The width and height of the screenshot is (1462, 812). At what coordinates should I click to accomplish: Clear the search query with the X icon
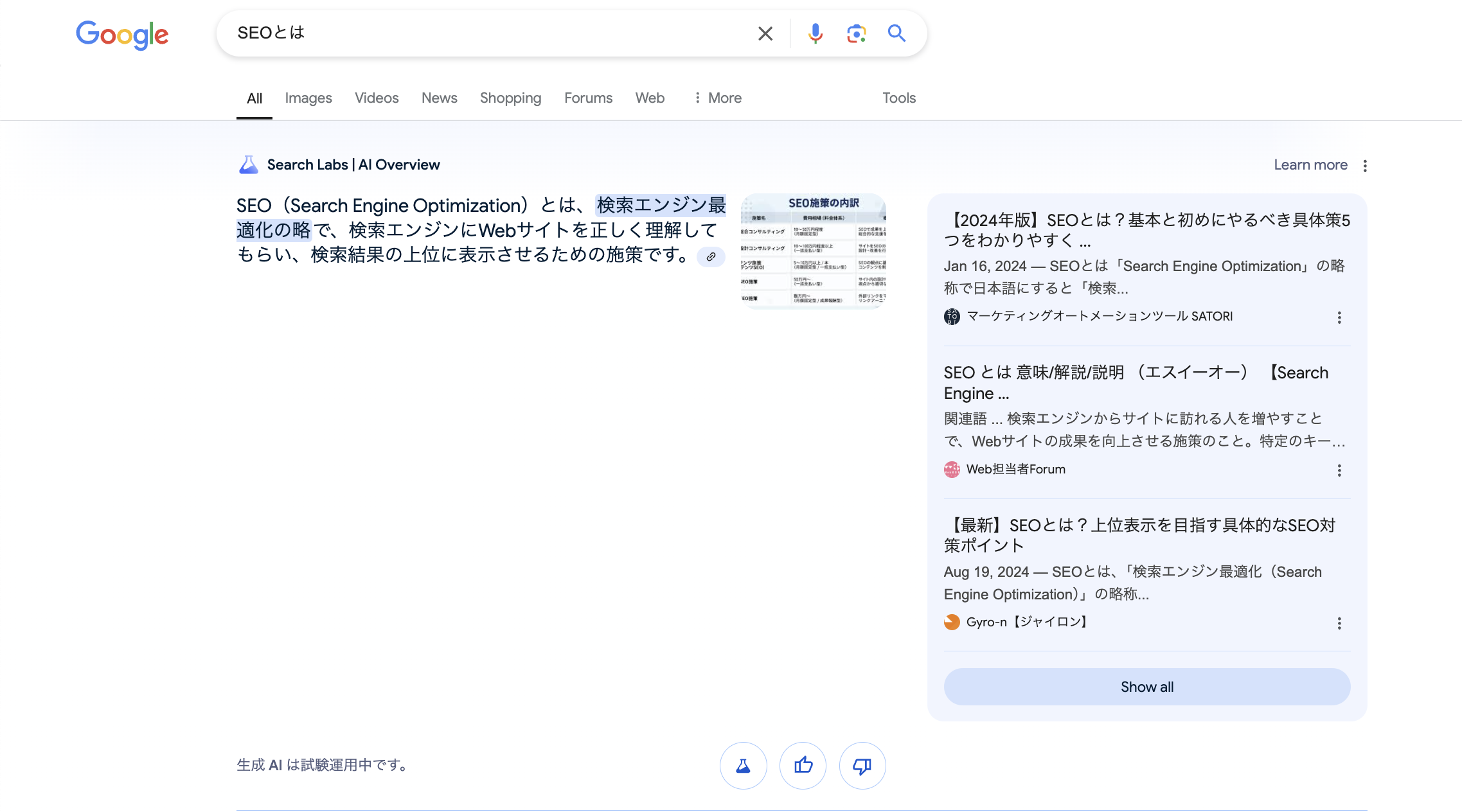click(x=765, y=33)
